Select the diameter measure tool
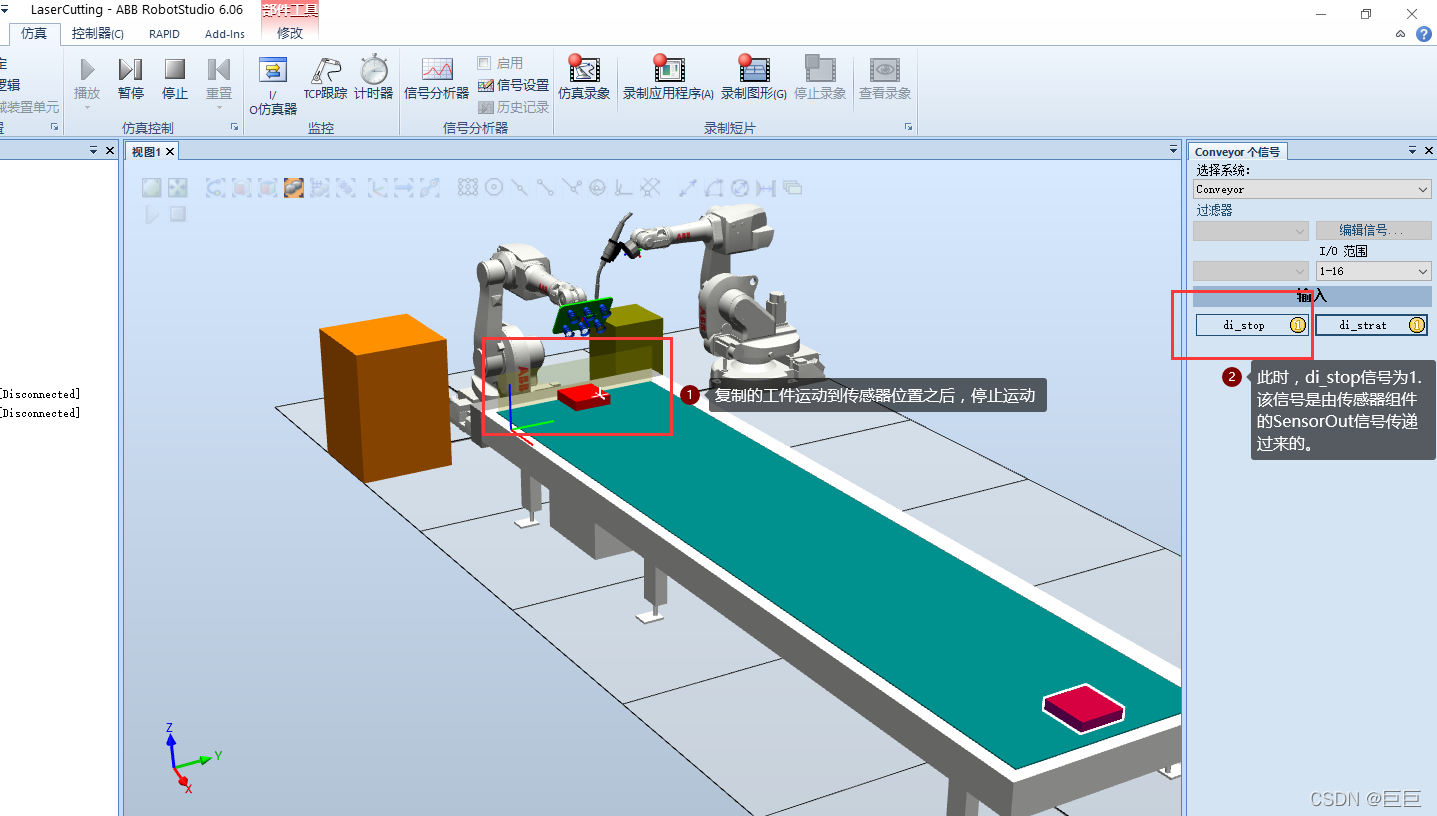Image resolution: width=1437 pixels, height=816 pixels. 740,187
